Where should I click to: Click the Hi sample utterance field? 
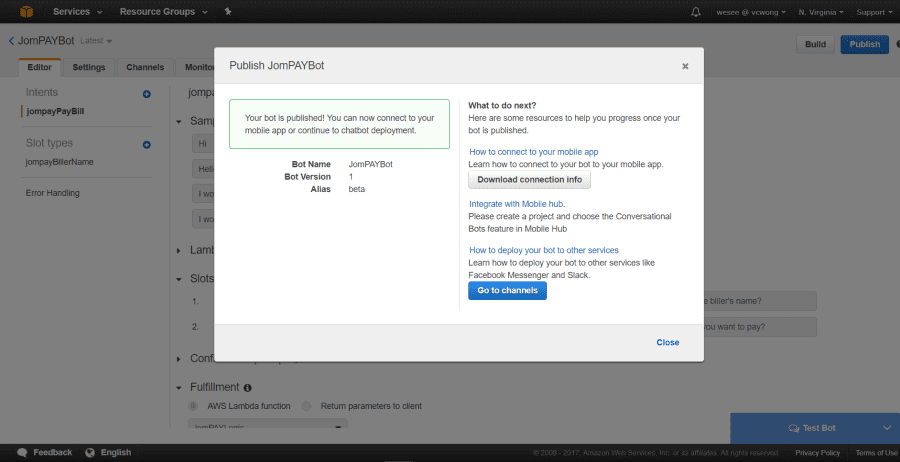point(203,143)
